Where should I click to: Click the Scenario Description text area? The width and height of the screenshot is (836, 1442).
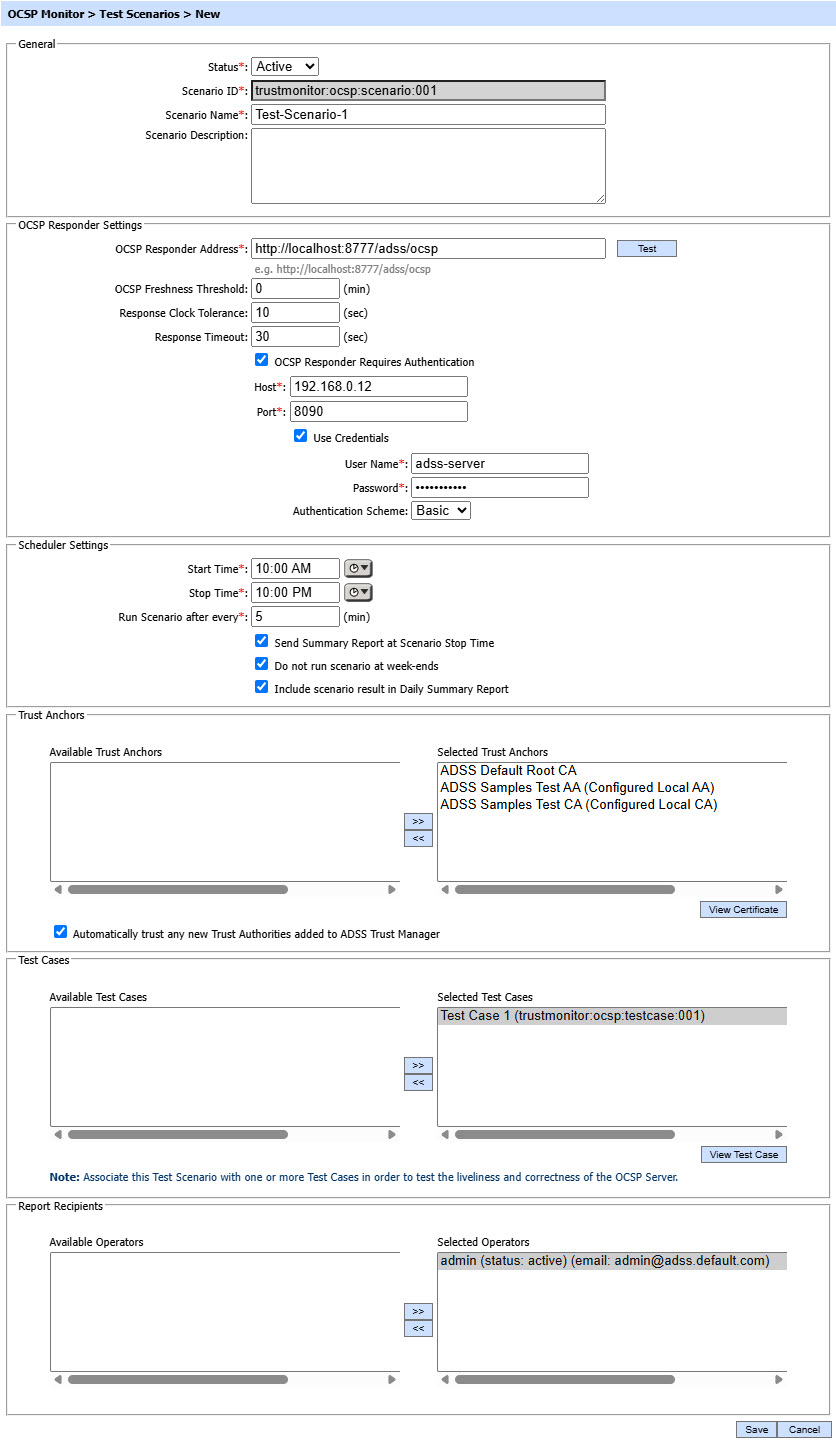click(428, 166)
